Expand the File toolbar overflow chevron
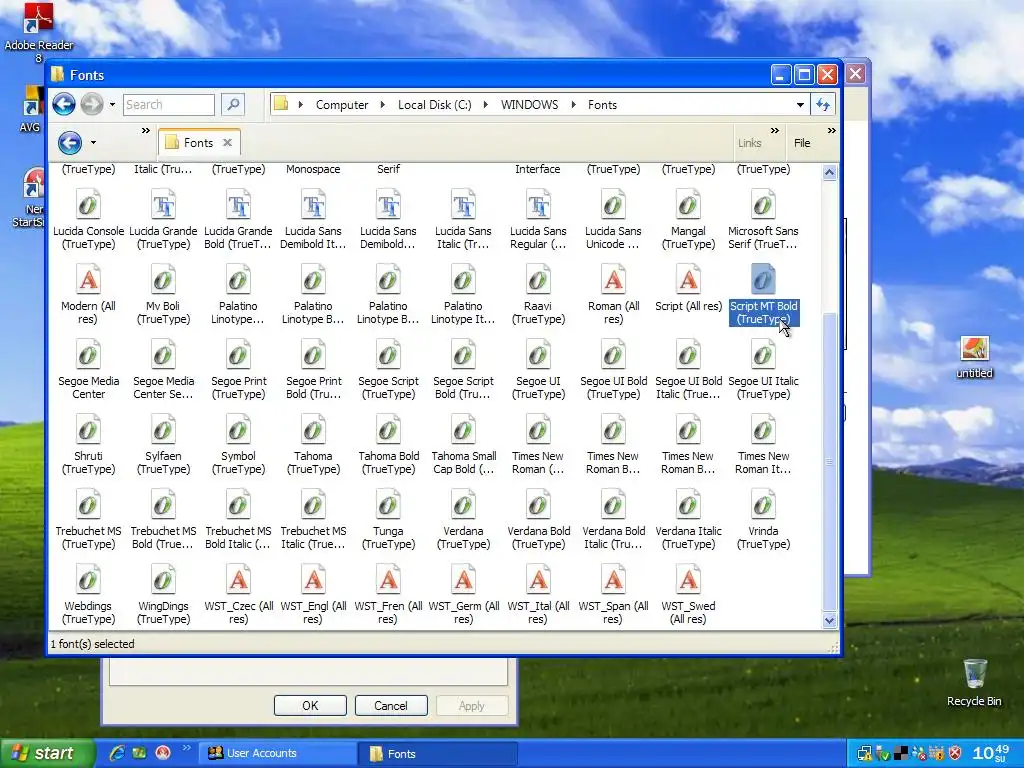The image size is (1024, 768). 831,131
